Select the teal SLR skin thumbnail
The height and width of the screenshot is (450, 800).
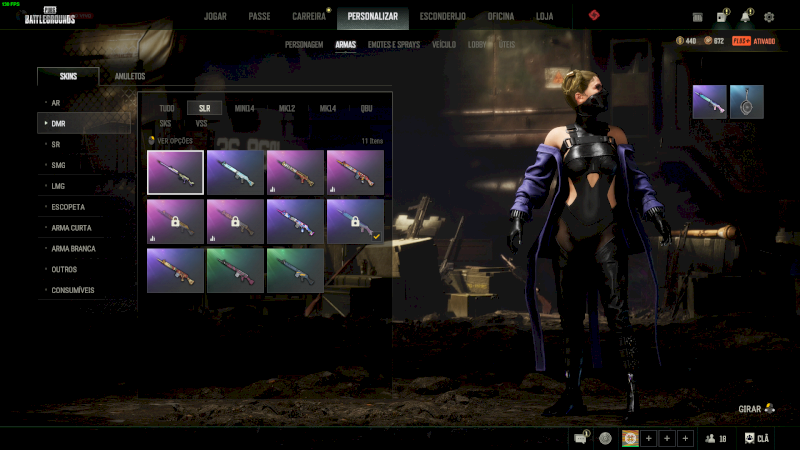click(235, 172)
